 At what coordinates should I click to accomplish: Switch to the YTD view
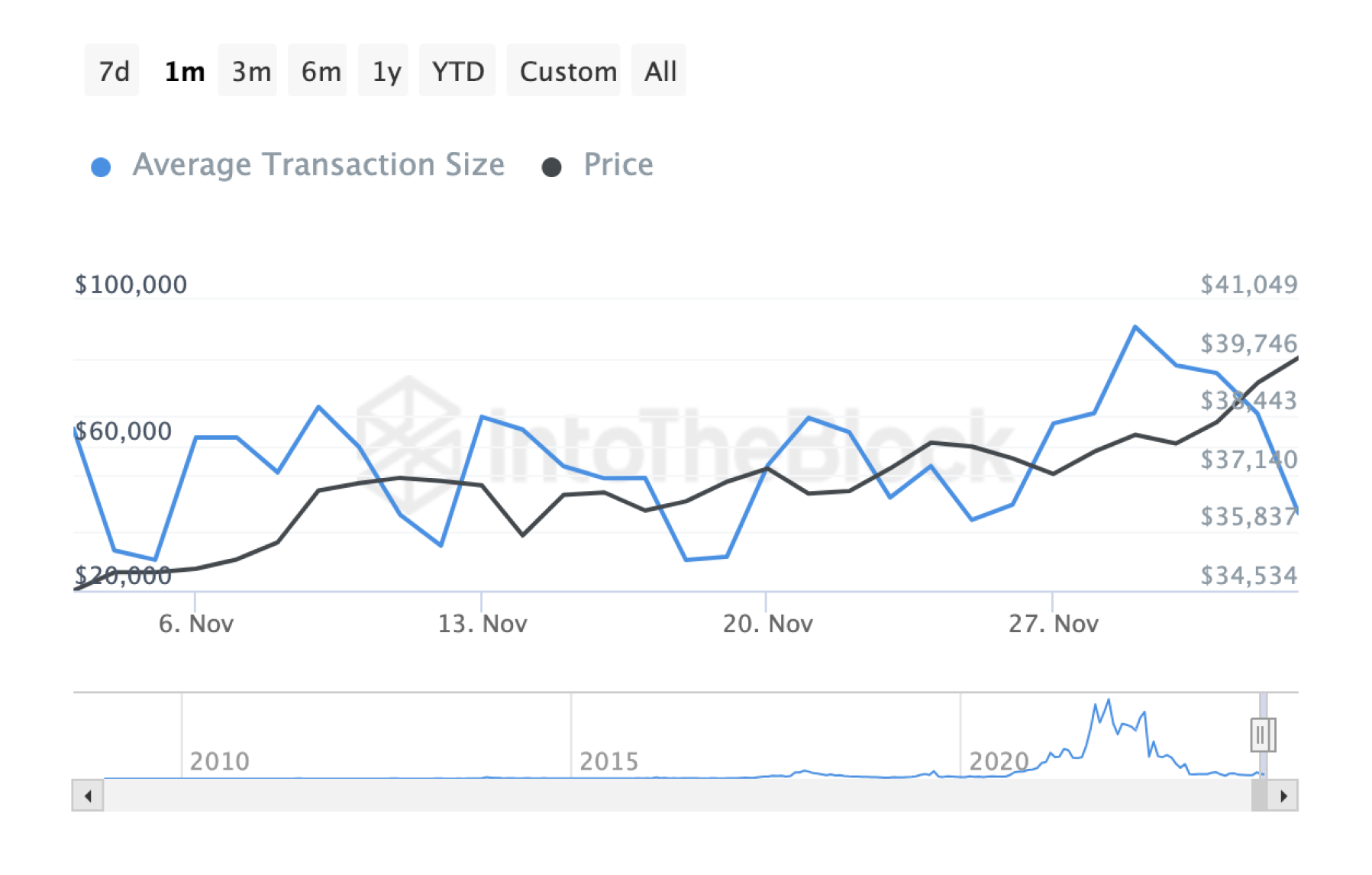click(x=457, y=70)
